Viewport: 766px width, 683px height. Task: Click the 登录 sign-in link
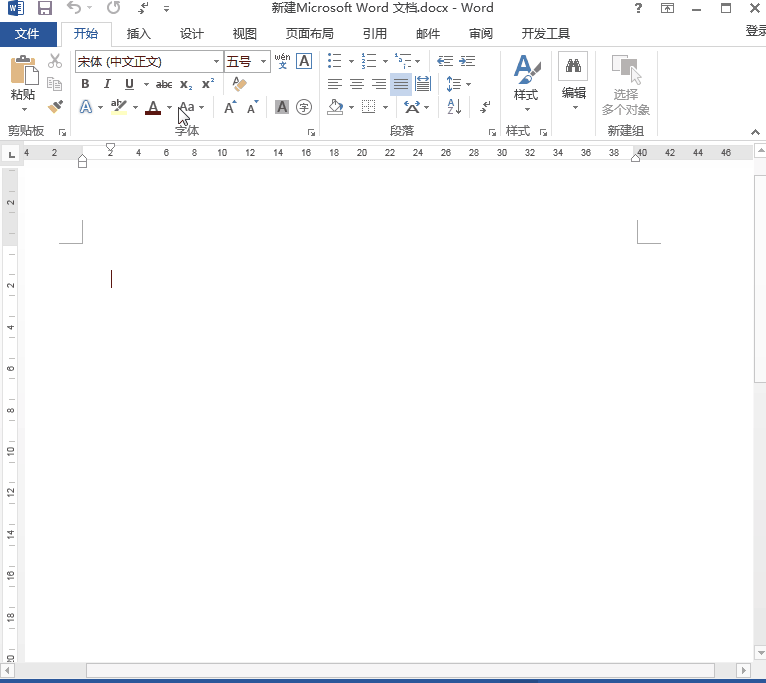click(755, 32)
